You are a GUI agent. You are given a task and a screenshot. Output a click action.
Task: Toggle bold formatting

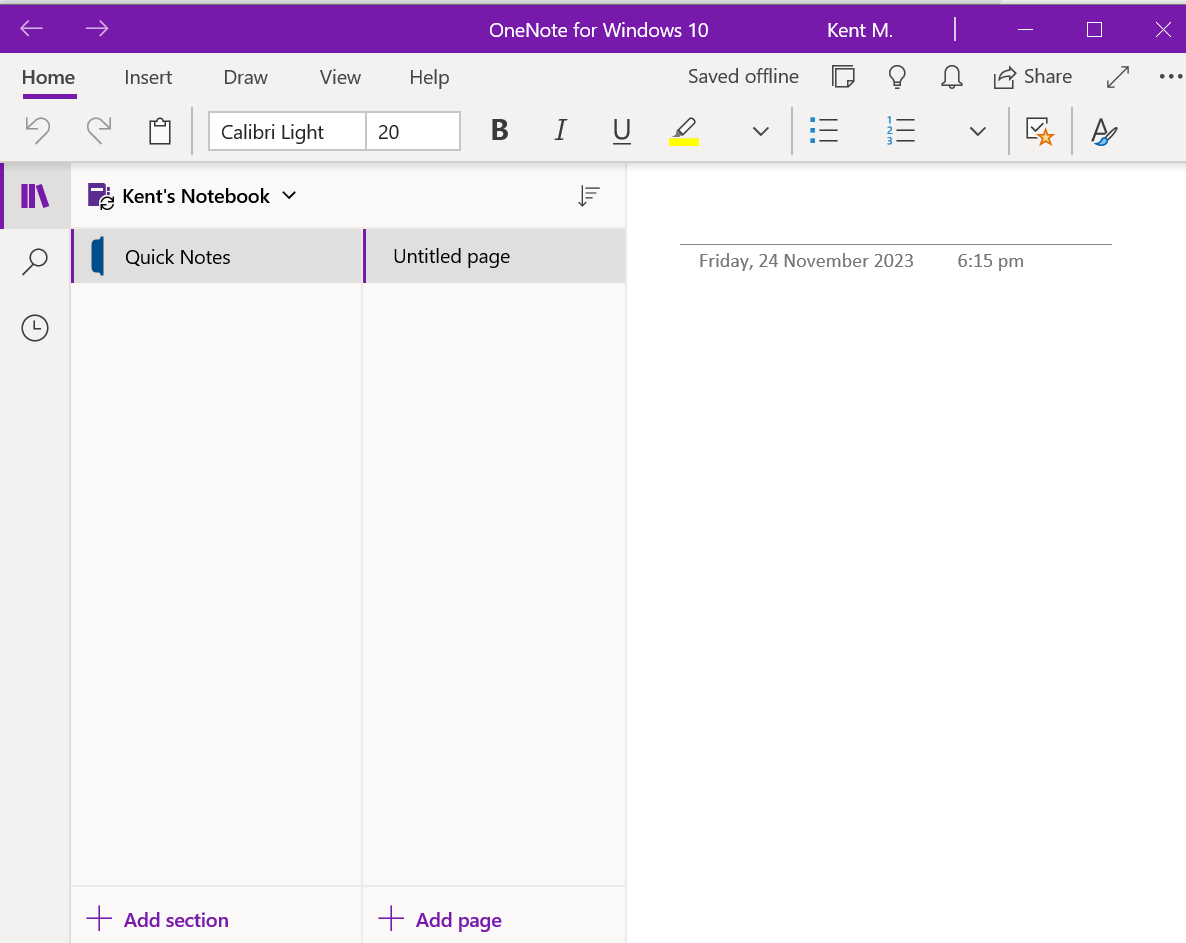[499, 130]
